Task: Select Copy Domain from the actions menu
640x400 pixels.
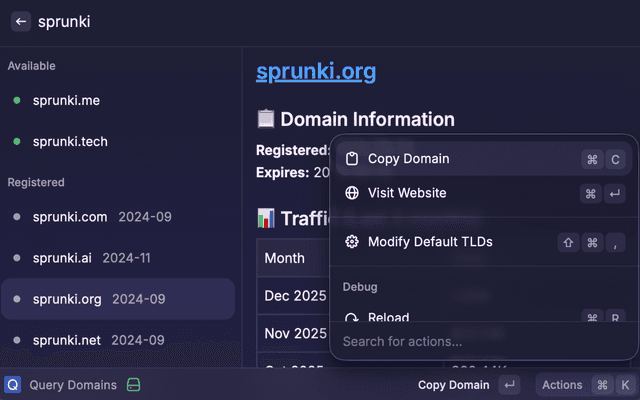Action: [x=408, y=159]
